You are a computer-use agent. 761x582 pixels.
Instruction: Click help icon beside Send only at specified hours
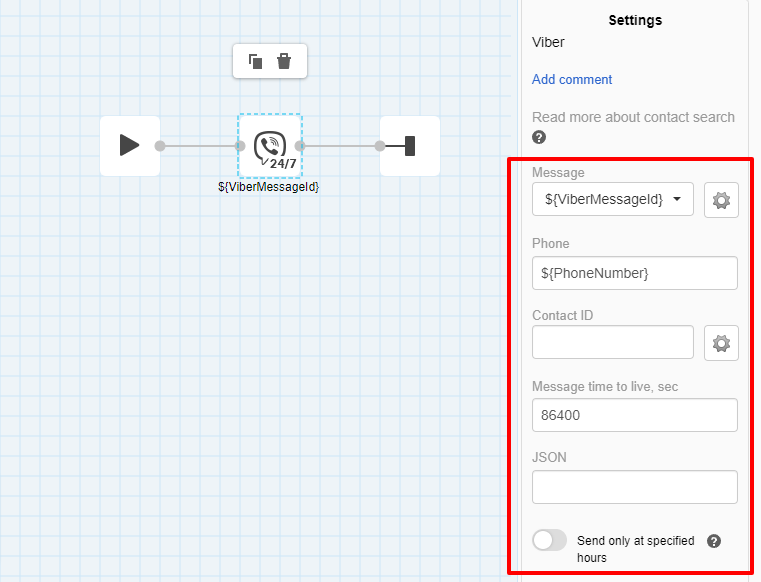pyautogui.click(x=713, y=541)
